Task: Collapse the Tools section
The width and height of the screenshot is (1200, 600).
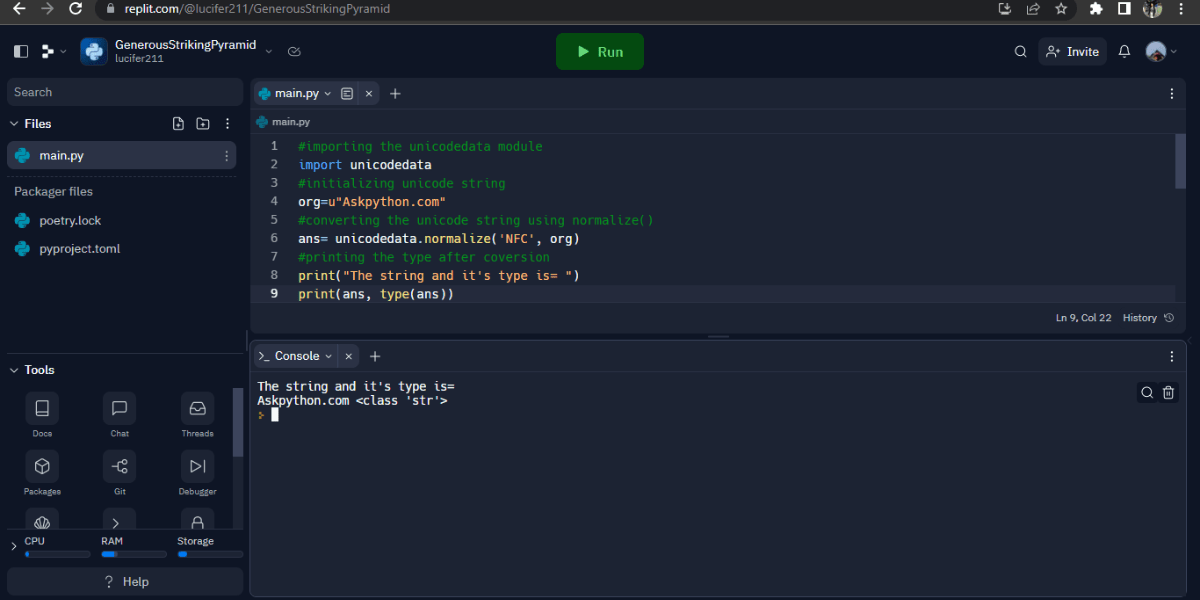Action: (x=14, y=370)
